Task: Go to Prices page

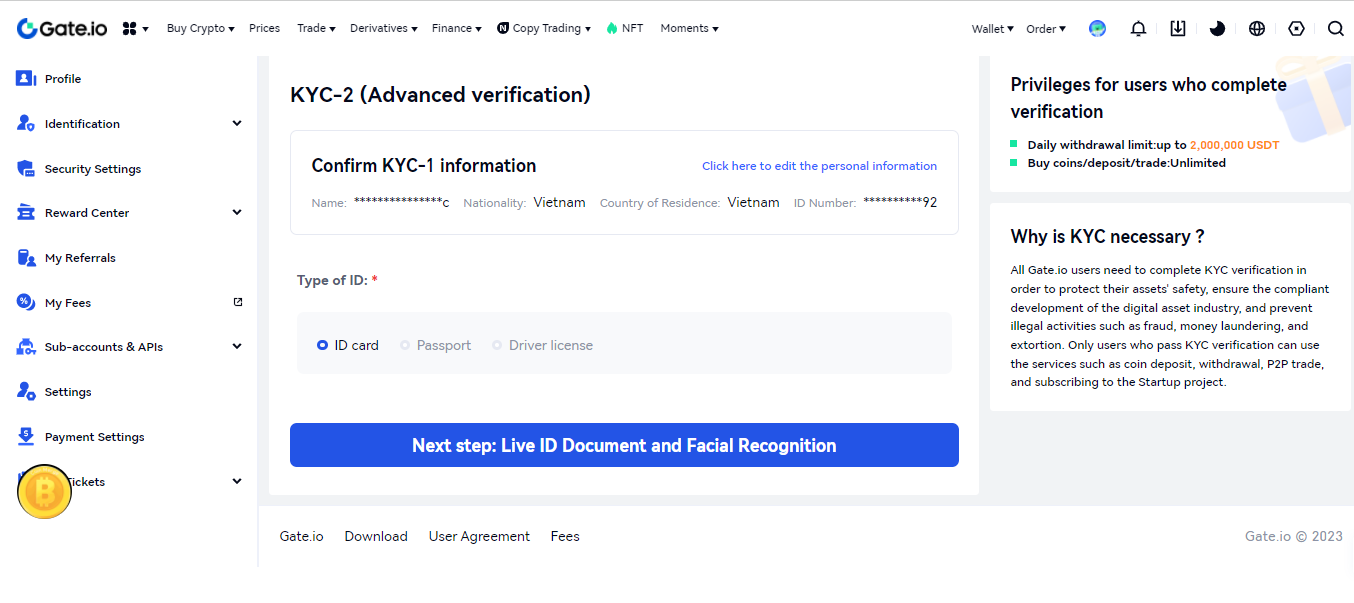Action: coord(264,28)
